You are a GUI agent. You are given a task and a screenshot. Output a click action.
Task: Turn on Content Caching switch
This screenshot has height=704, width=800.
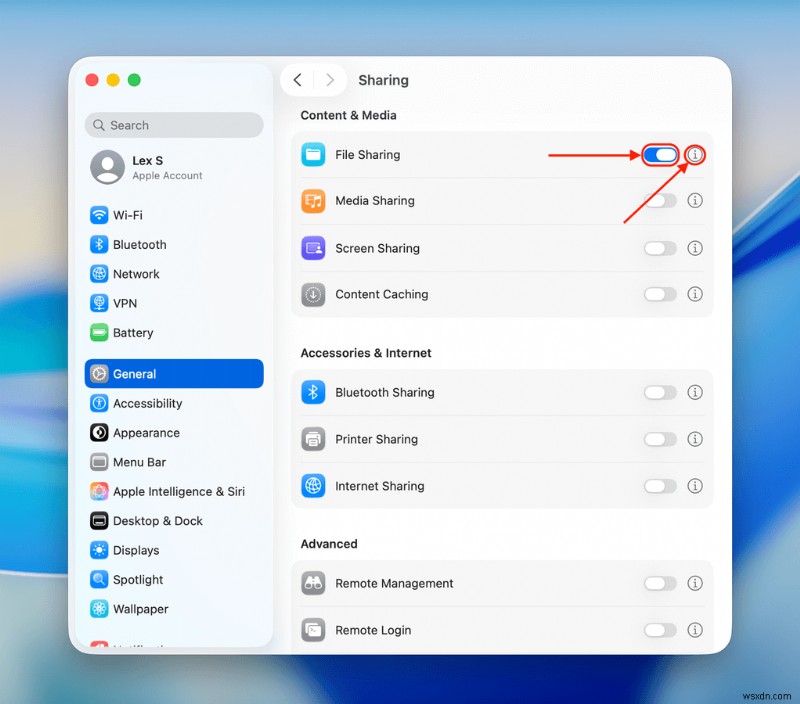(660, 294)
